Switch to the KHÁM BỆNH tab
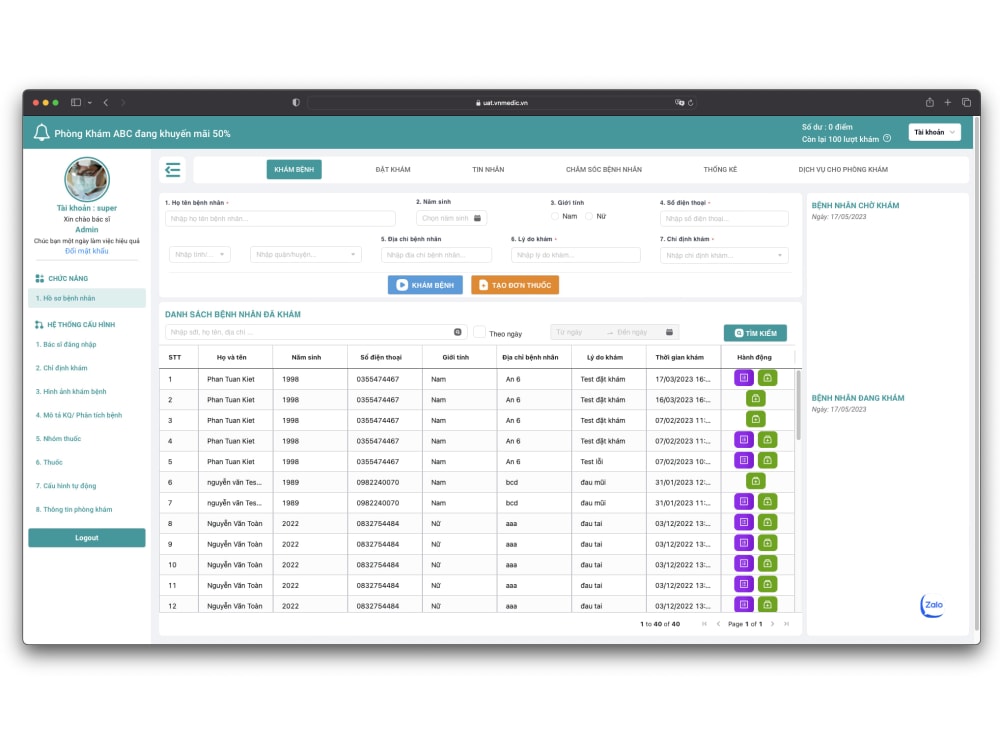 (x=294, y=170)
